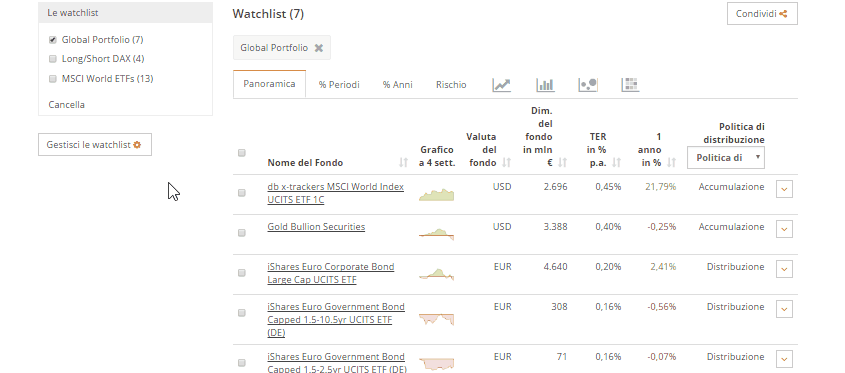Click the 4.640 fund size value
The width and height of the screenshot is (845, 373).
(555, 267)
